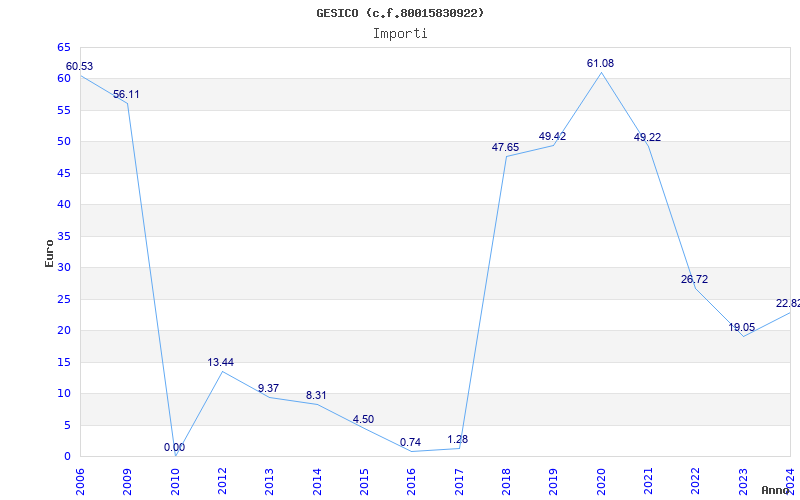Screen dimensions: 800x500
Task: Select data label 9.37
Action: click(268, 388)
